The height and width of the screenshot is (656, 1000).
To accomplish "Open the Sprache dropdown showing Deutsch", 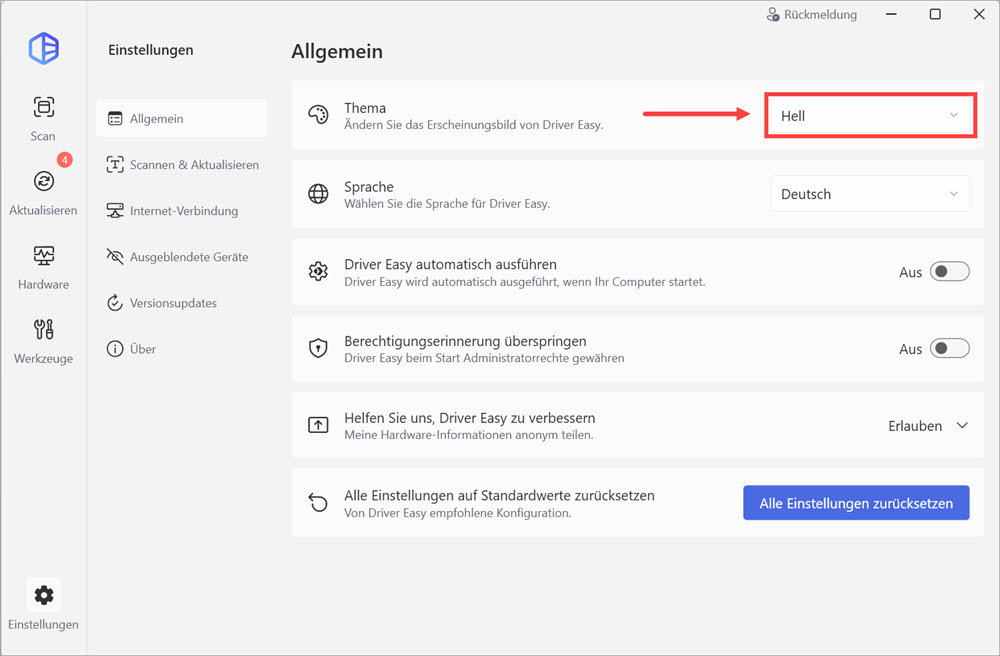I will [x=869, y=194].
